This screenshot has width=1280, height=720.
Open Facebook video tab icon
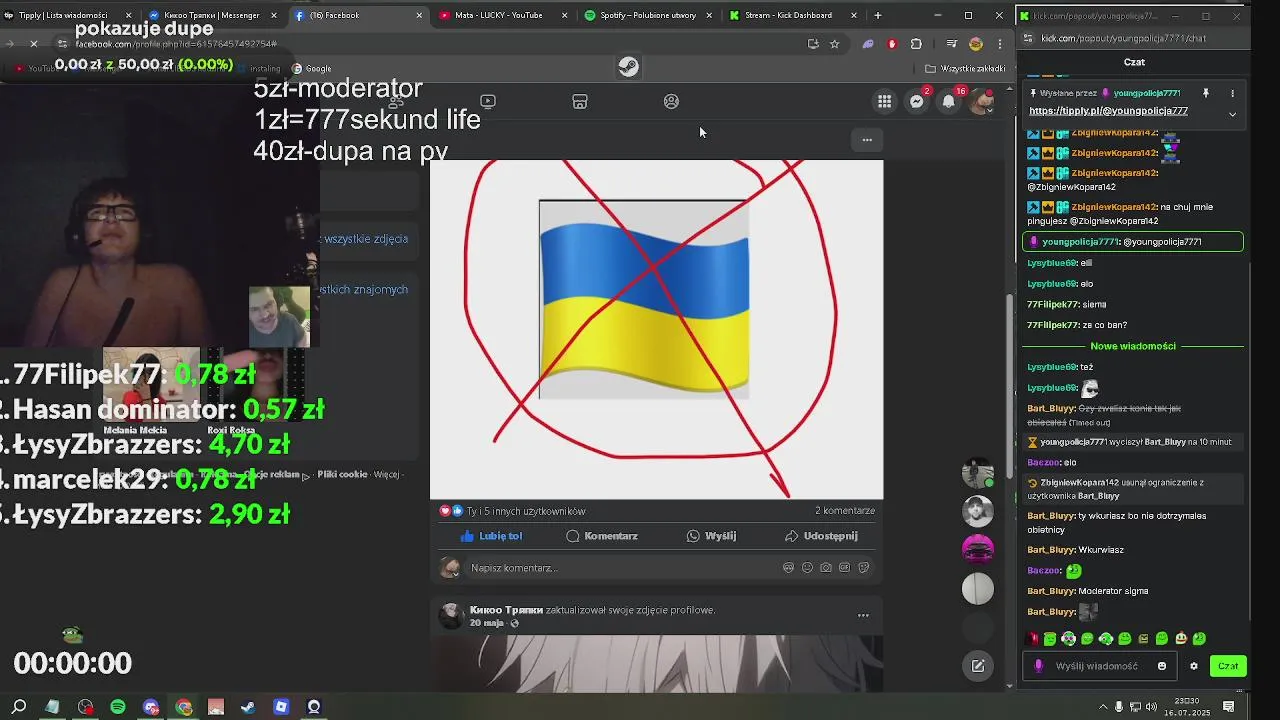(488, 101)
